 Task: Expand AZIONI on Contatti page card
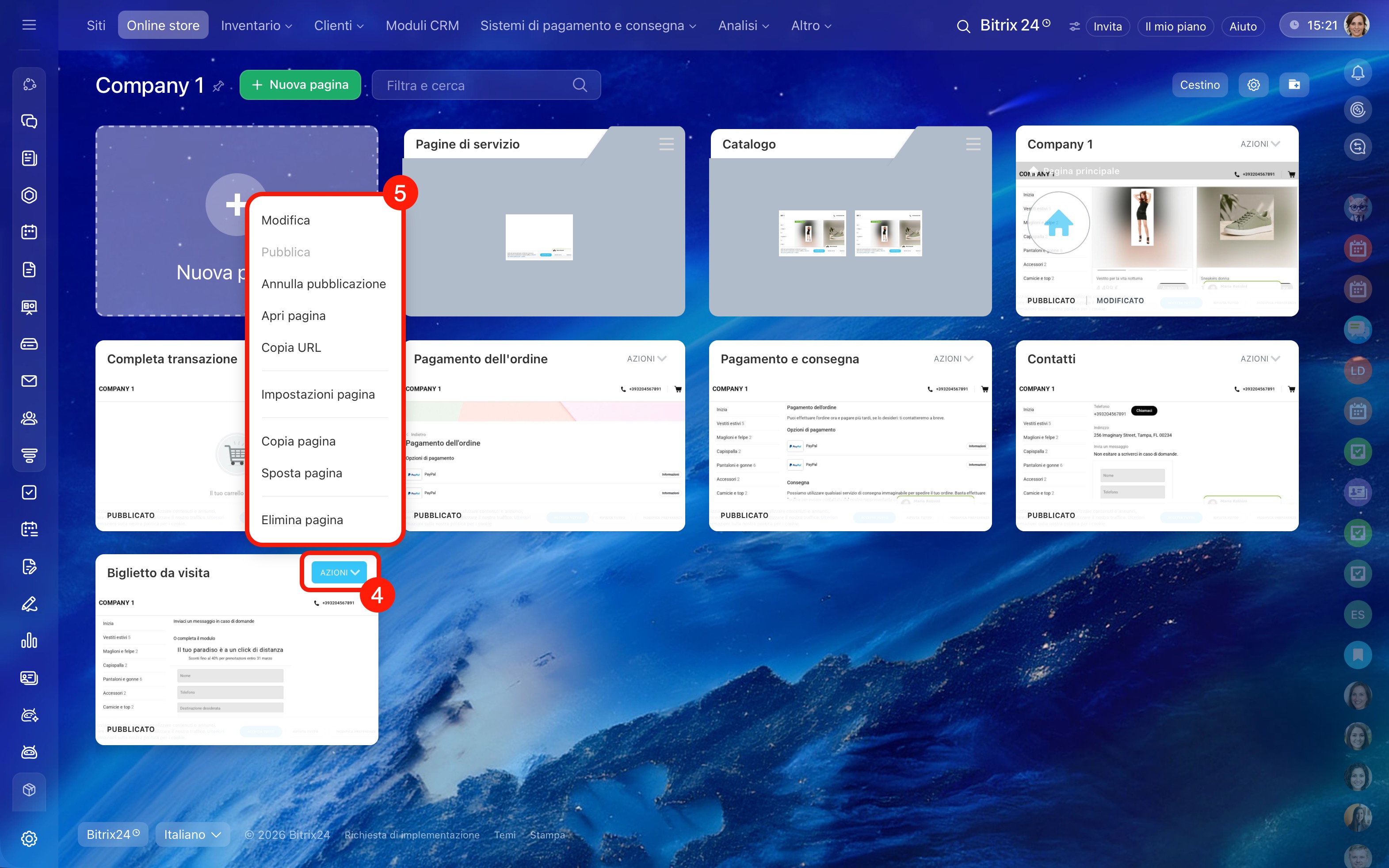(x=1259, y=359)
